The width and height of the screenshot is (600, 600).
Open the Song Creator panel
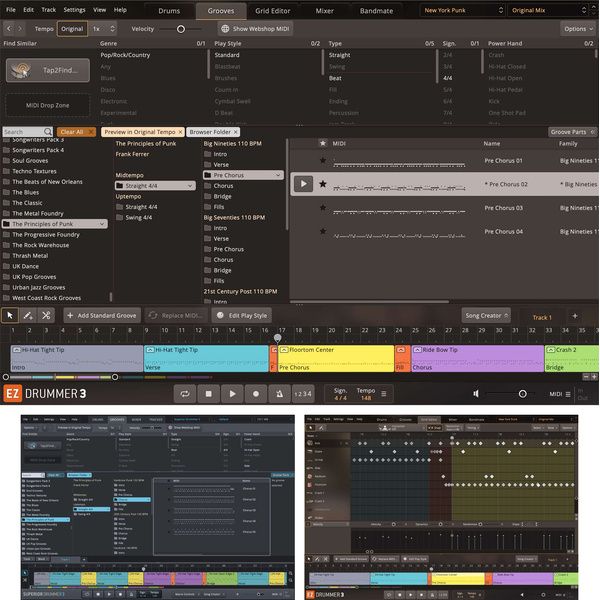[486, 316]
